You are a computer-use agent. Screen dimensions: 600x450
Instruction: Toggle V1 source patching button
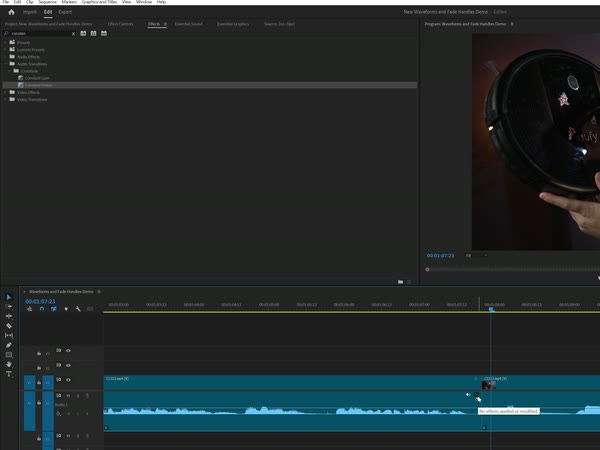pyautogui.click(x=29, y=383)
